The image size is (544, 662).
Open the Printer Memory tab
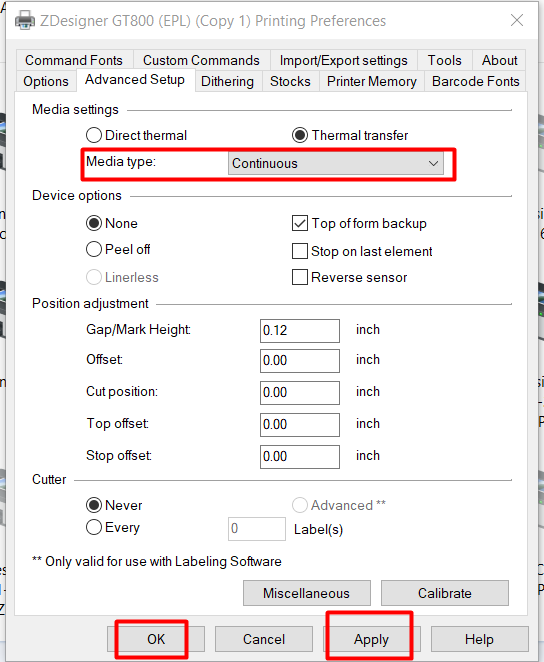pyautogui.click(x=371, y=81)
